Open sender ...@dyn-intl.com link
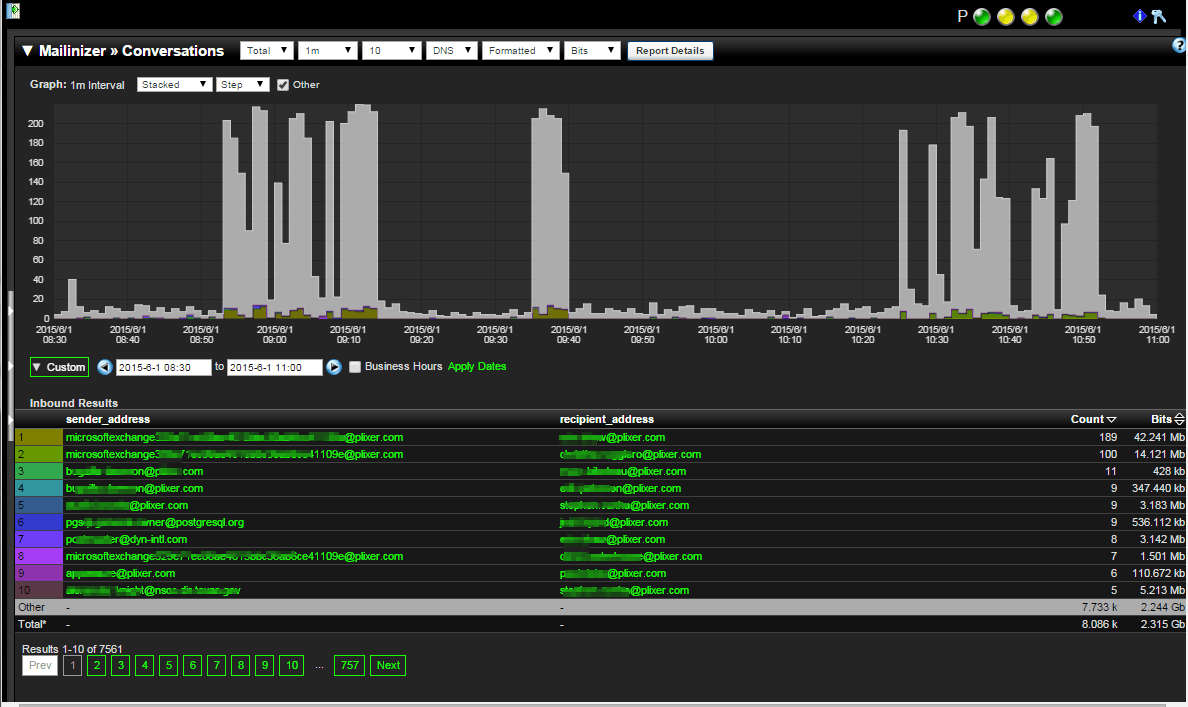1188x707 pixels. (x=127, y=540)
